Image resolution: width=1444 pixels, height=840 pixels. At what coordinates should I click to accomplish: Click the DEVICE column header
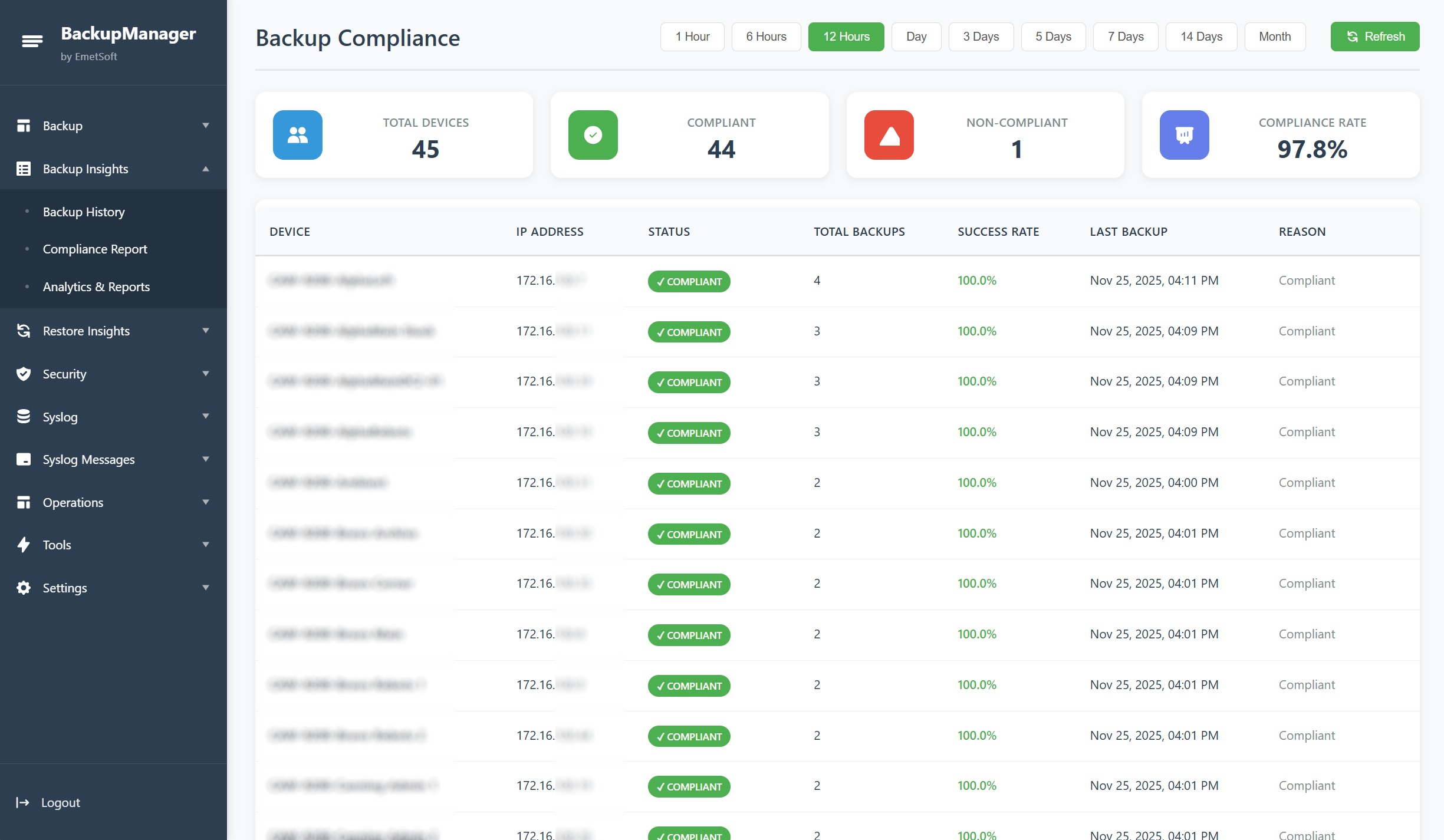(290, 232)
